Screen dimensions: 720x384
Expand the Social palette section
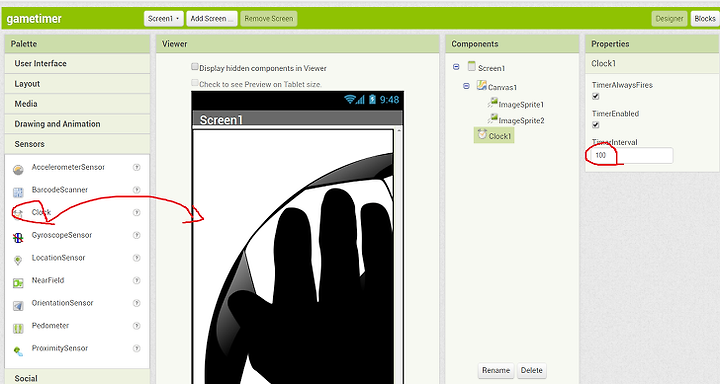77,378
